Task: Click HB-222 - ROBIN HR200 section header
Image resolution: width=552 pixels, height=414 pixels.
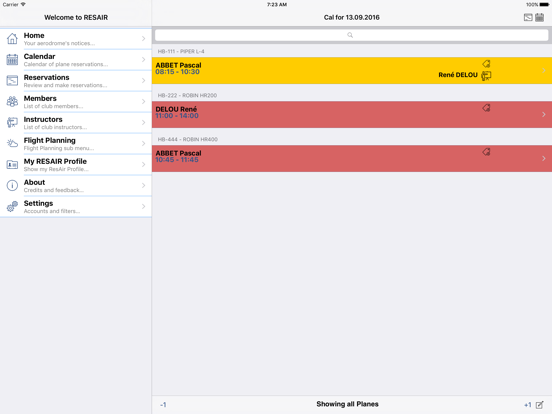Action: coord(187,95)
